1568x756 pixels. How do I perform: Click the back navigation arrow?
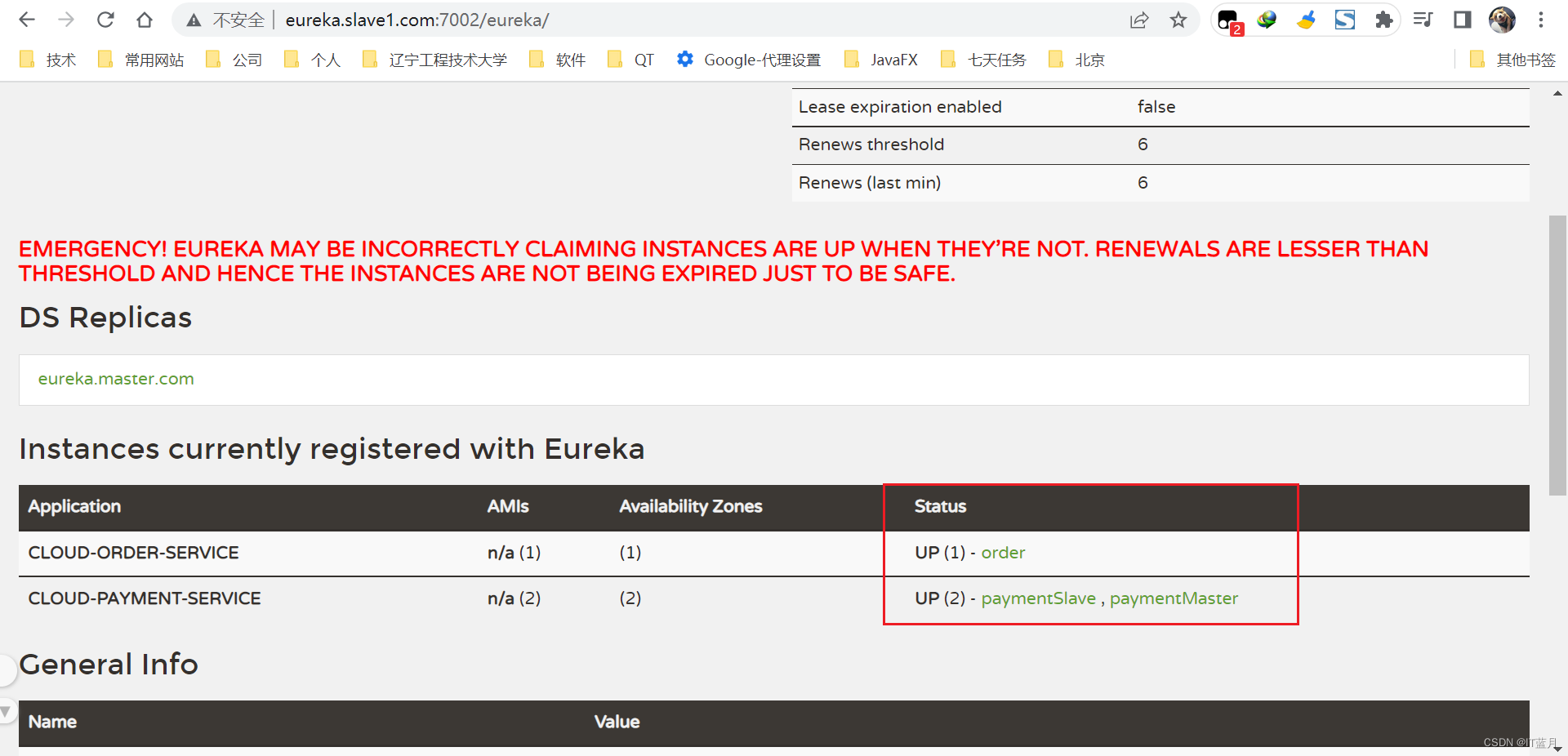[27, 20]
